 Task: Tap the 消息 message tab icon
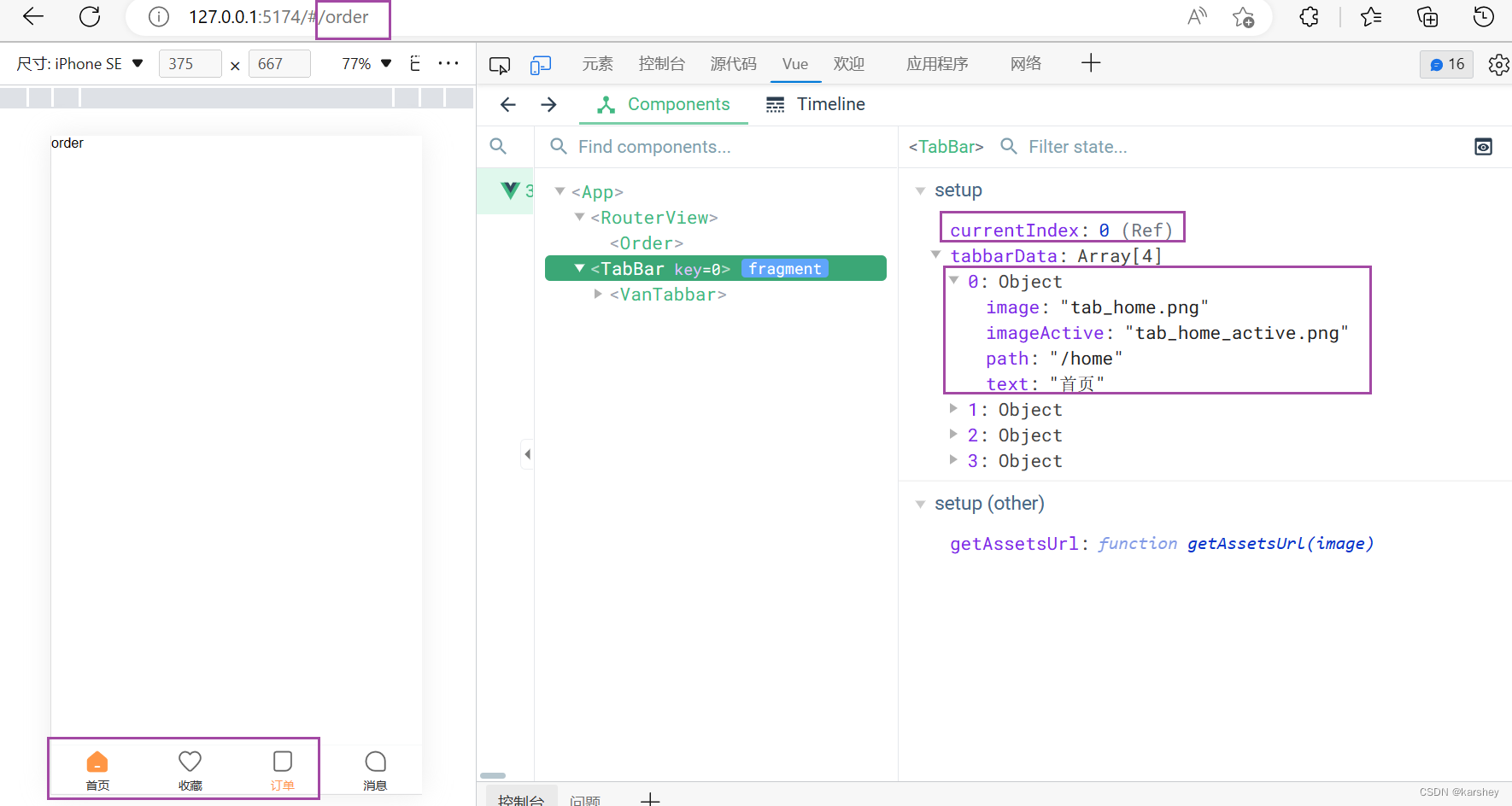375,761
